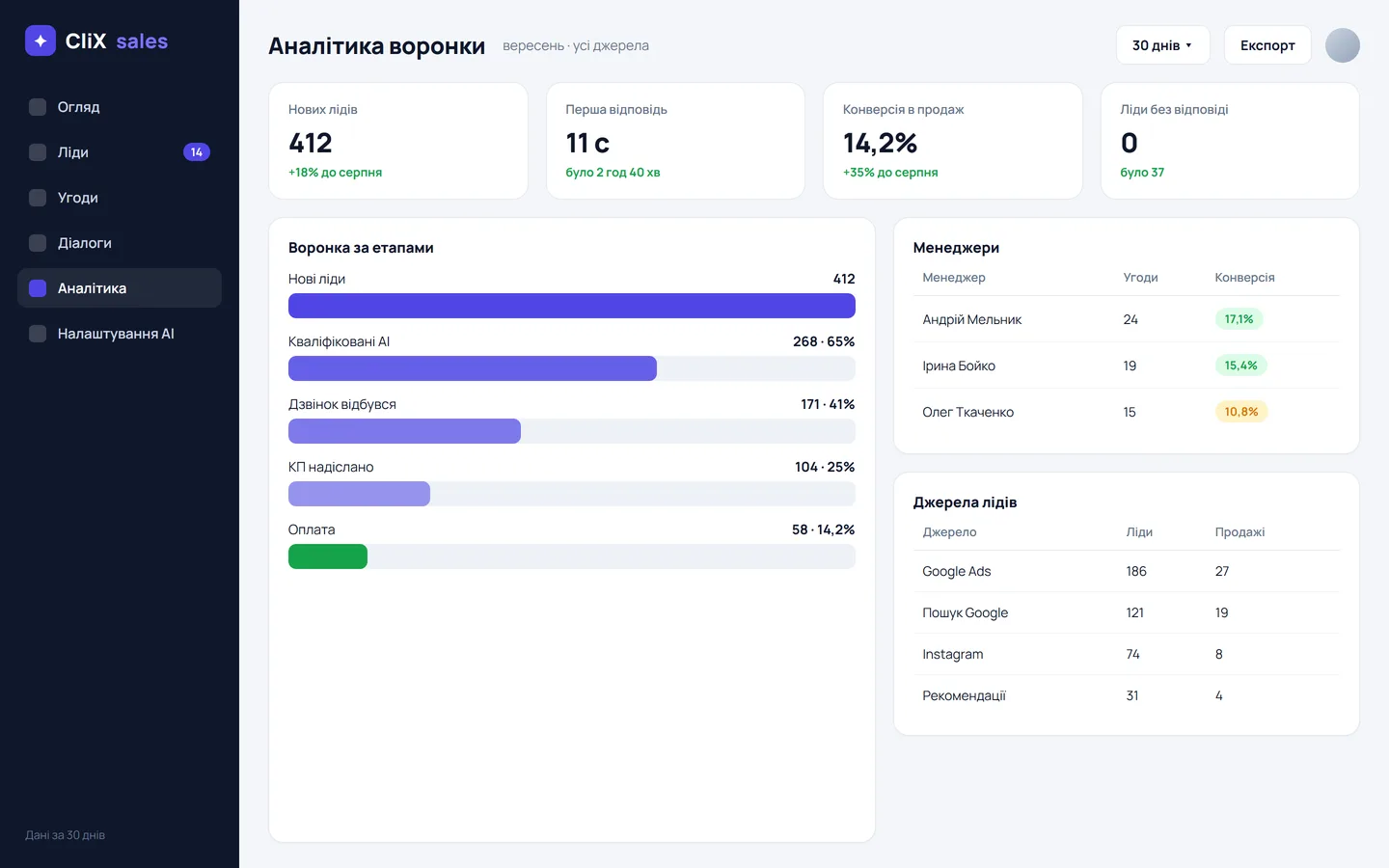Click the Огляд sidebar icon
This screenshot has height=868, width=1389.
38,107
